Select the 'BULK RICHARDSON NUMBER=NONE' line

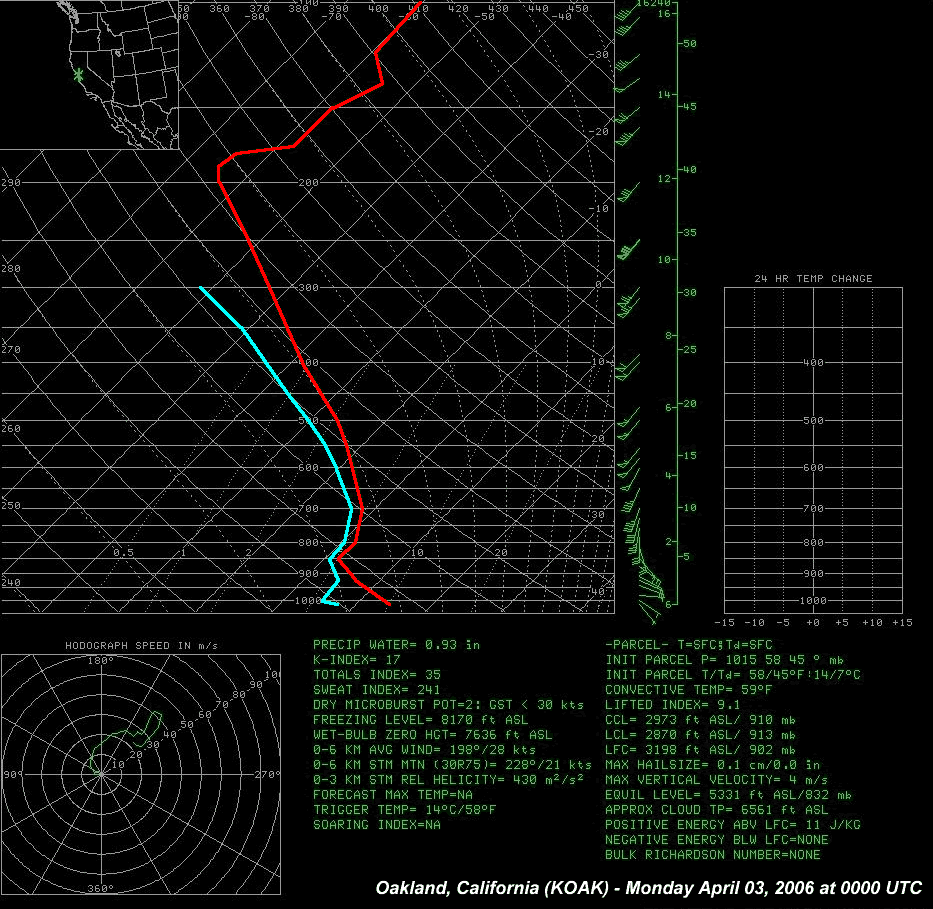pos(712,855)
